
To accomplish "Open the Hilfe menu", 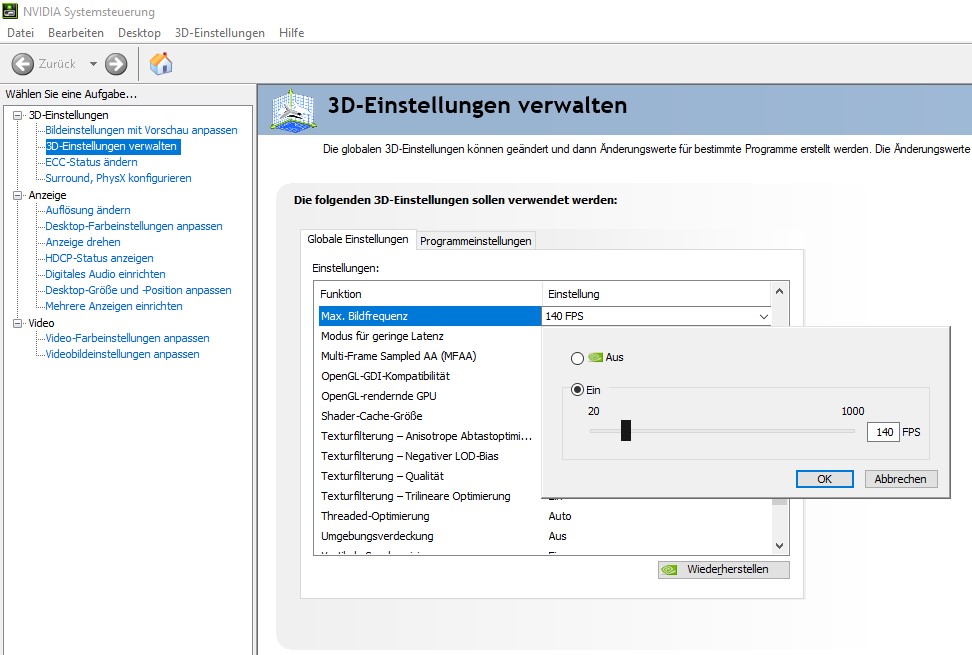I will point(291,33).
